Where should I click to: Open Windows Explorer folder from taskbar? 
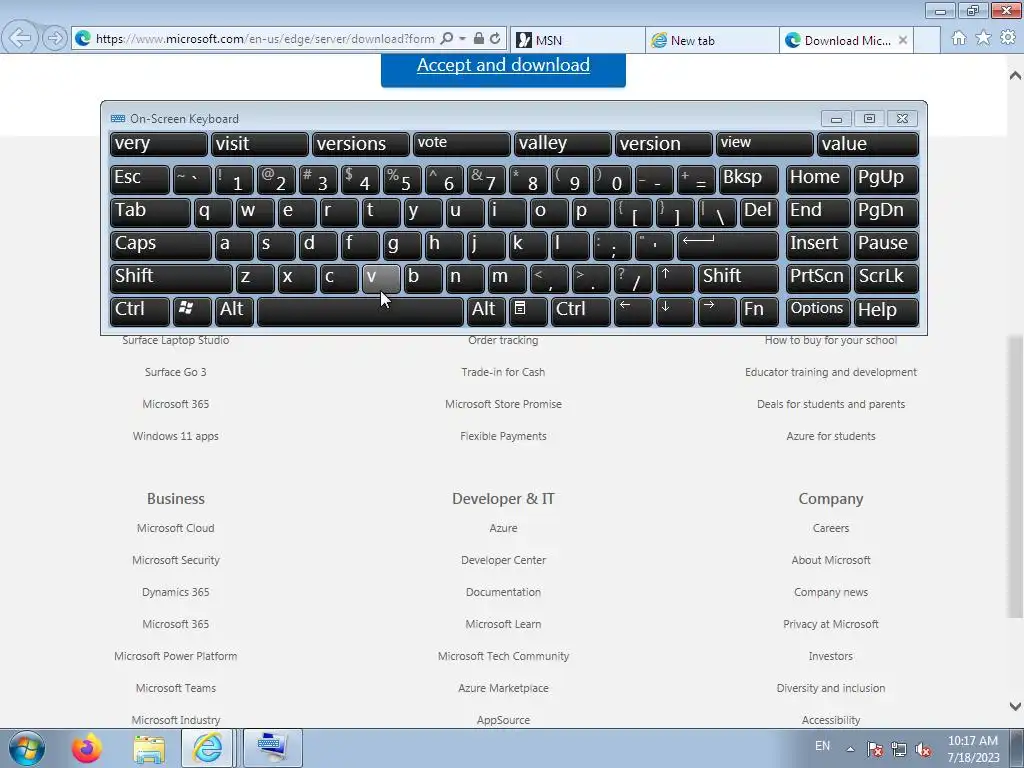[149, 748]
